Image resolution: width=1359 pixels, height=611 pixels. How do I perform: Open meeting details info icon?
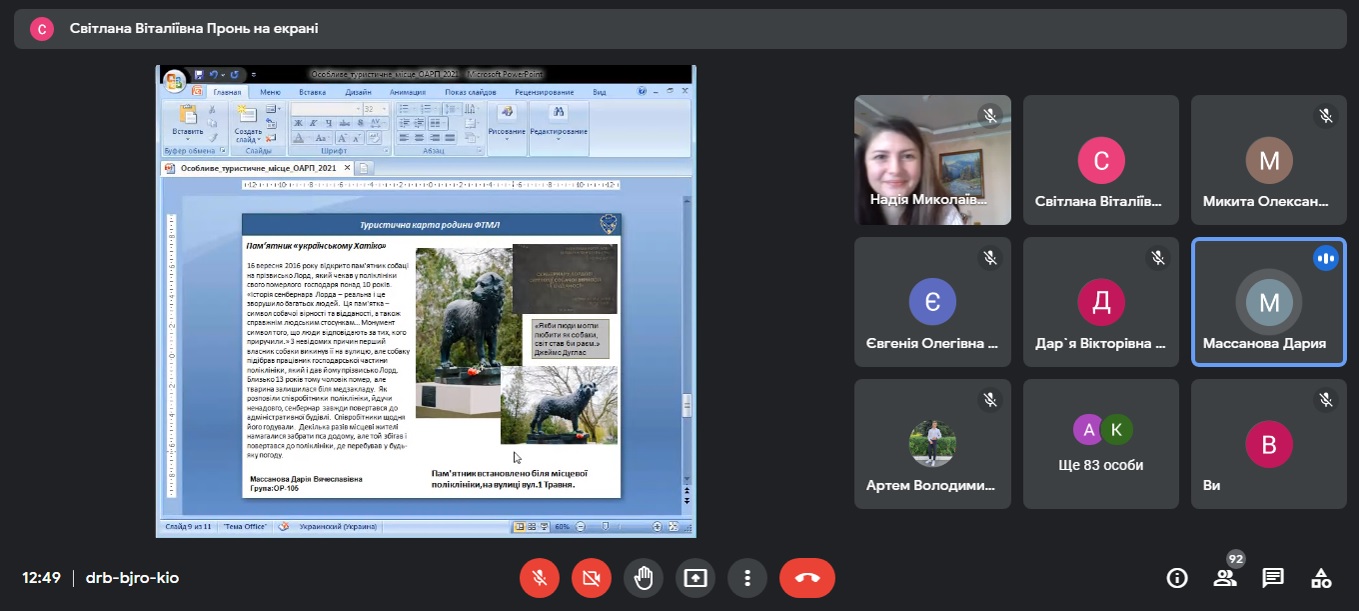(1177, 578)
